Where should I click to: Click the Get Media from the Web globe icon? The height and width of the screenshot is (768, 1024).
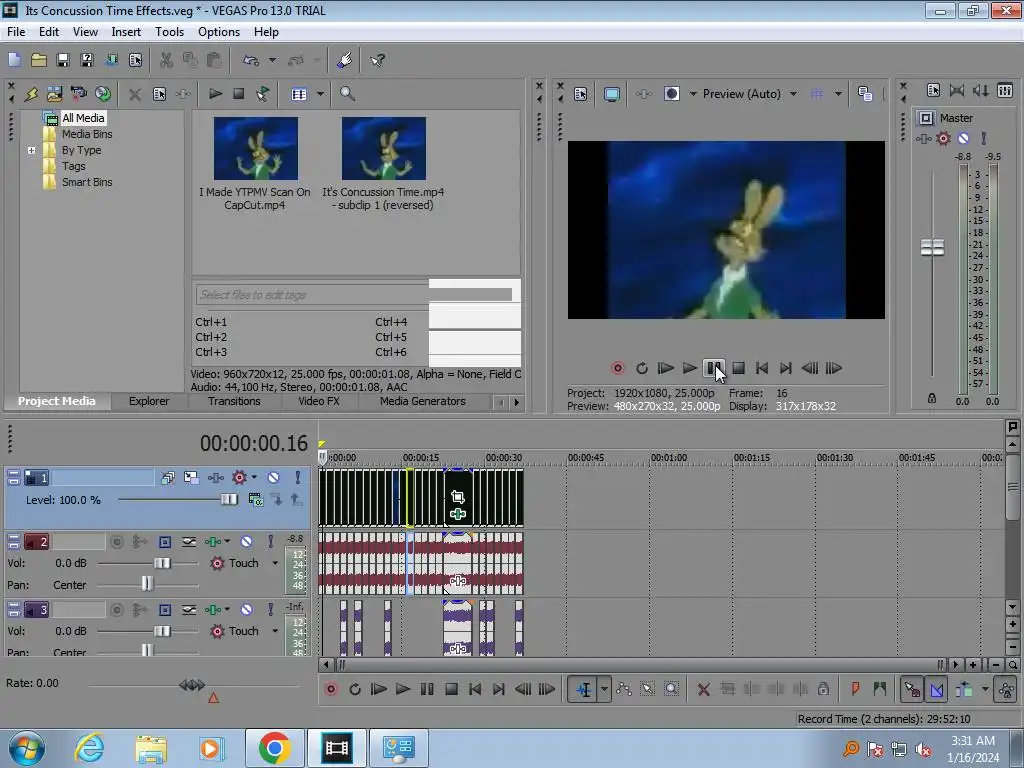(x=103, y=94)
